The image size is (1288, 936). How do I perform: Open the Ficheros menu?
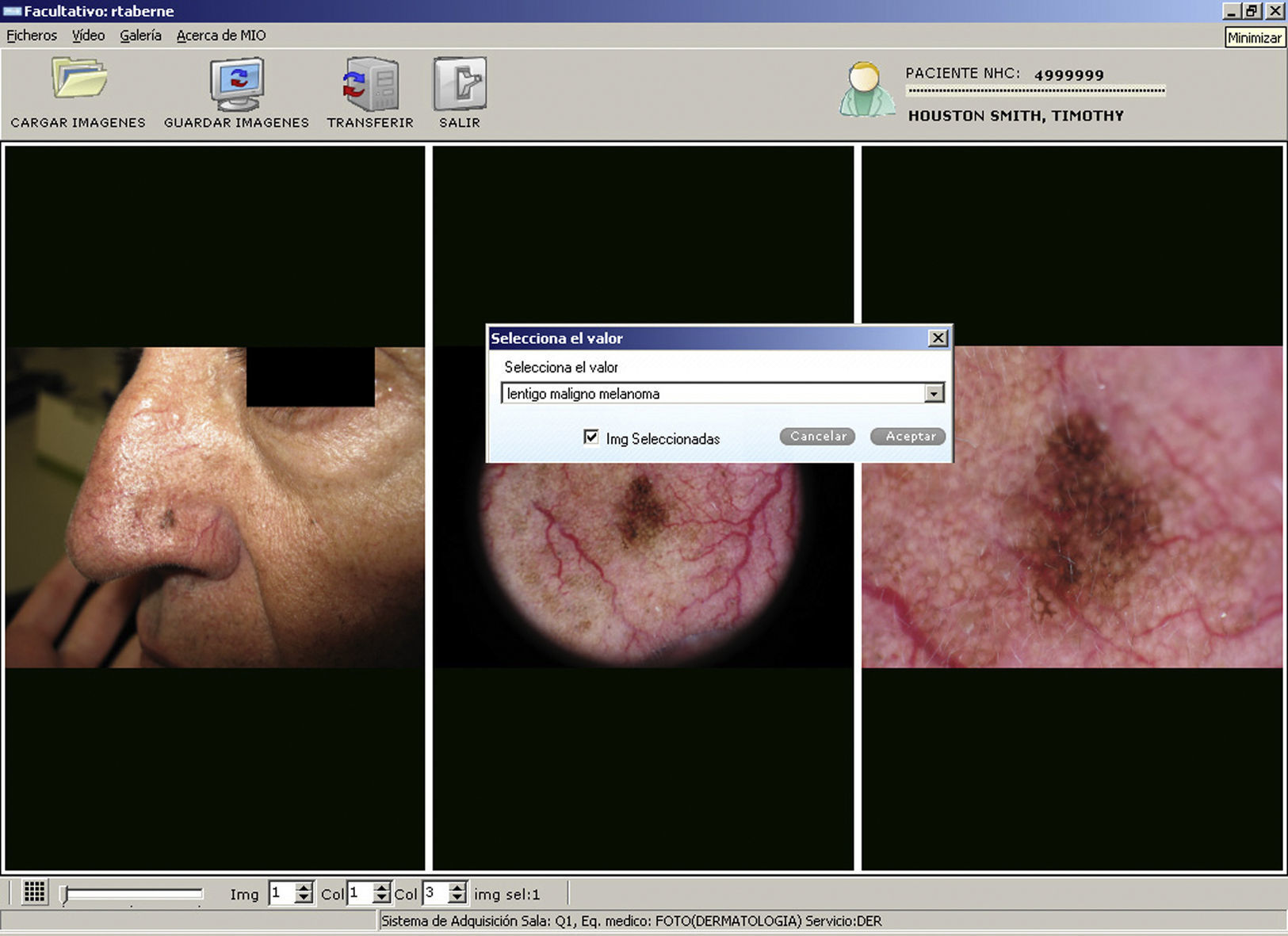[x=32, y=36]
